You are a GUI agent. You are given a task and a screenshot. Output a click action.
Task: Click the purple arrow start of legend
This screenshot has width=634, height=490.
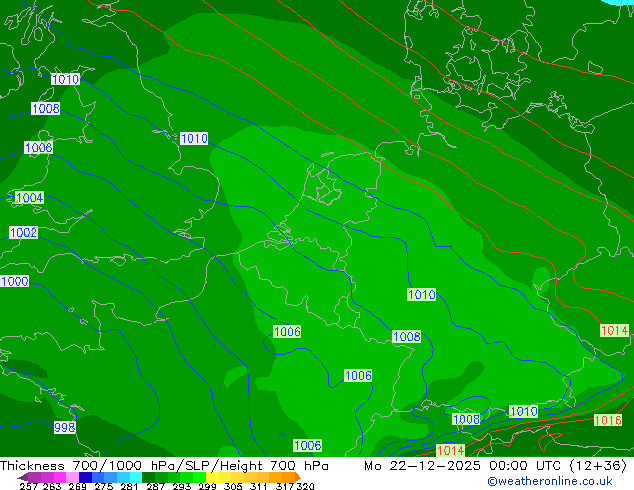pos(22,477)
